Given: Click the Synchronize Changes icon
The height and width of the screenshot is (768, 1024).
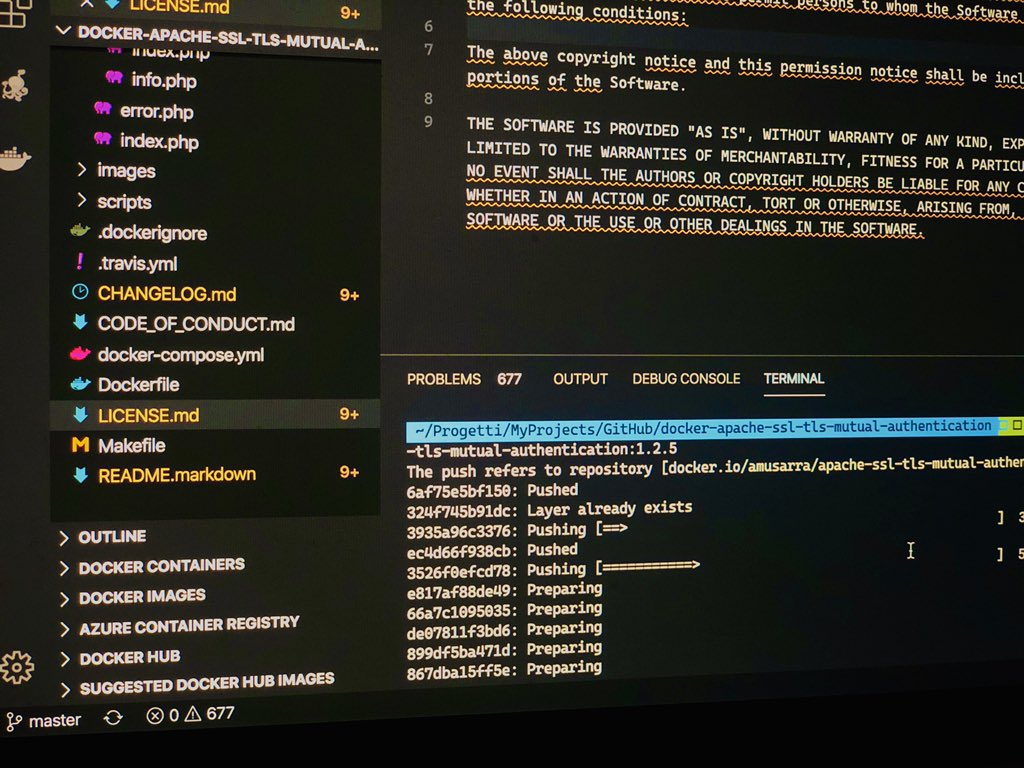Looking at the screenshot, I should 113,718.
